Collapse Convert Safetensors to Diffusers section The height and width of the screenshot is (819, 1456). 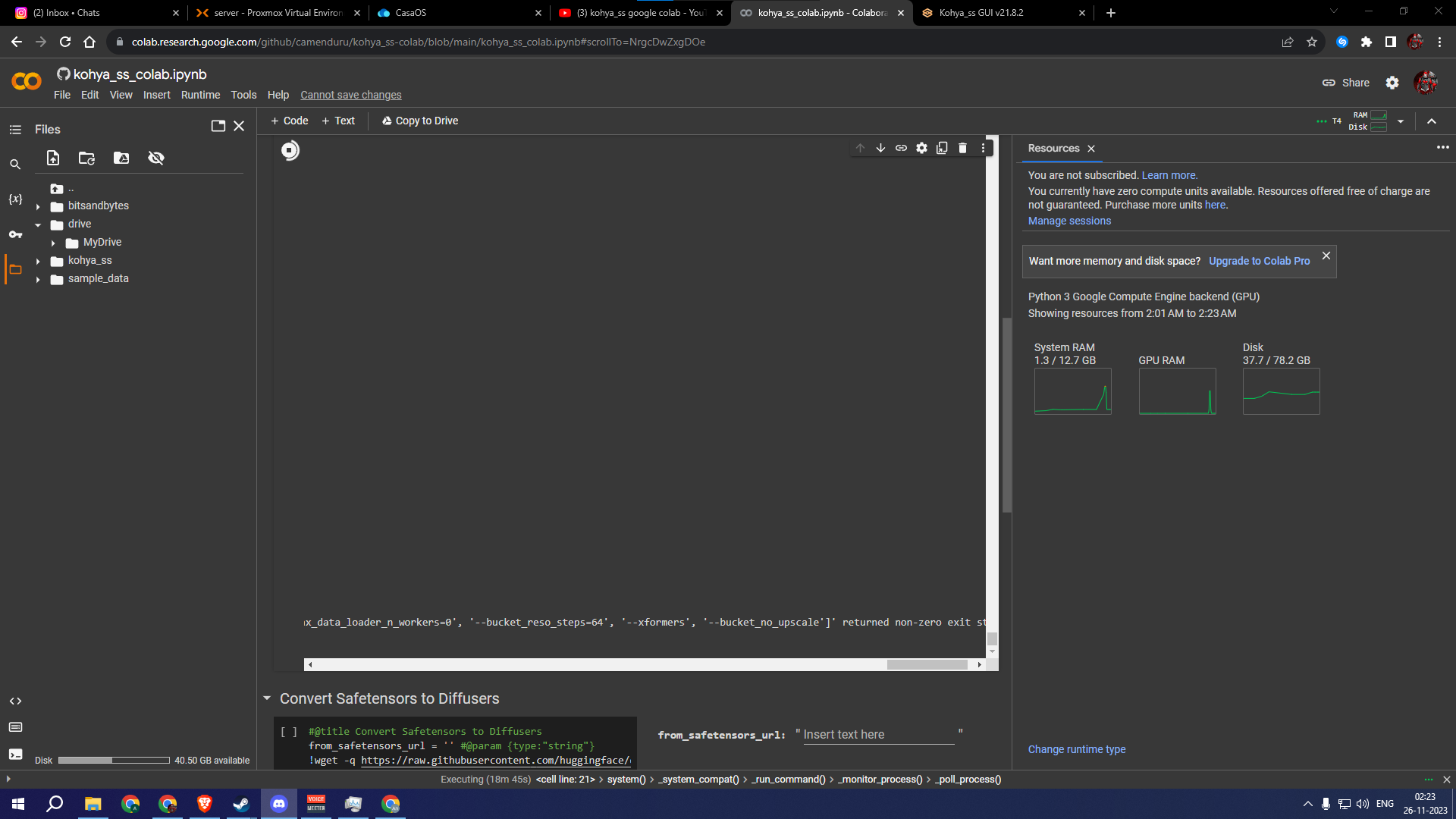(x=267, y=698)
